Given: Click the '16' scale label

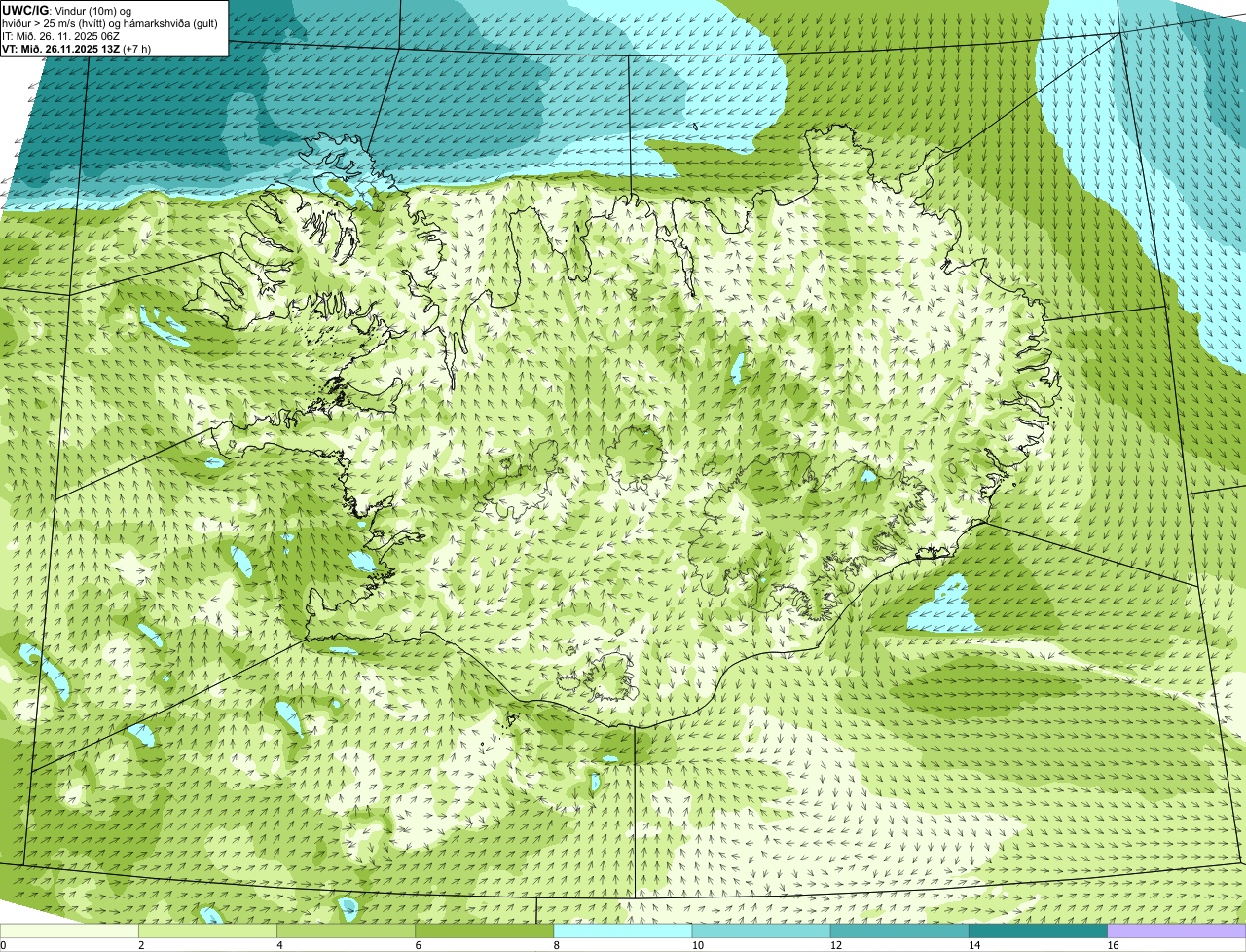Looking at the screenshot, I should (x=1112, y=945).
